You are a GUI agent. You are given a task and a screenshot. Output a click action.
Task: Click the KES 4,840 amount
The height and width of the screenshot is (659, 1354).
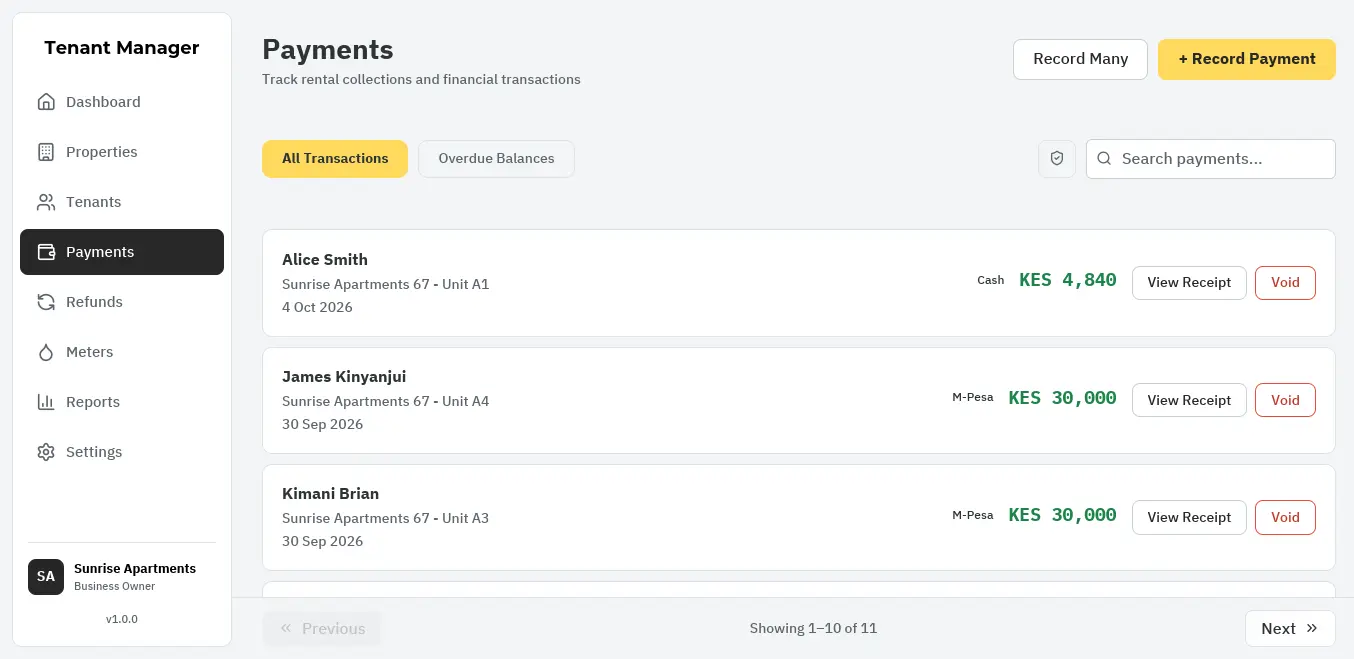1068,280
